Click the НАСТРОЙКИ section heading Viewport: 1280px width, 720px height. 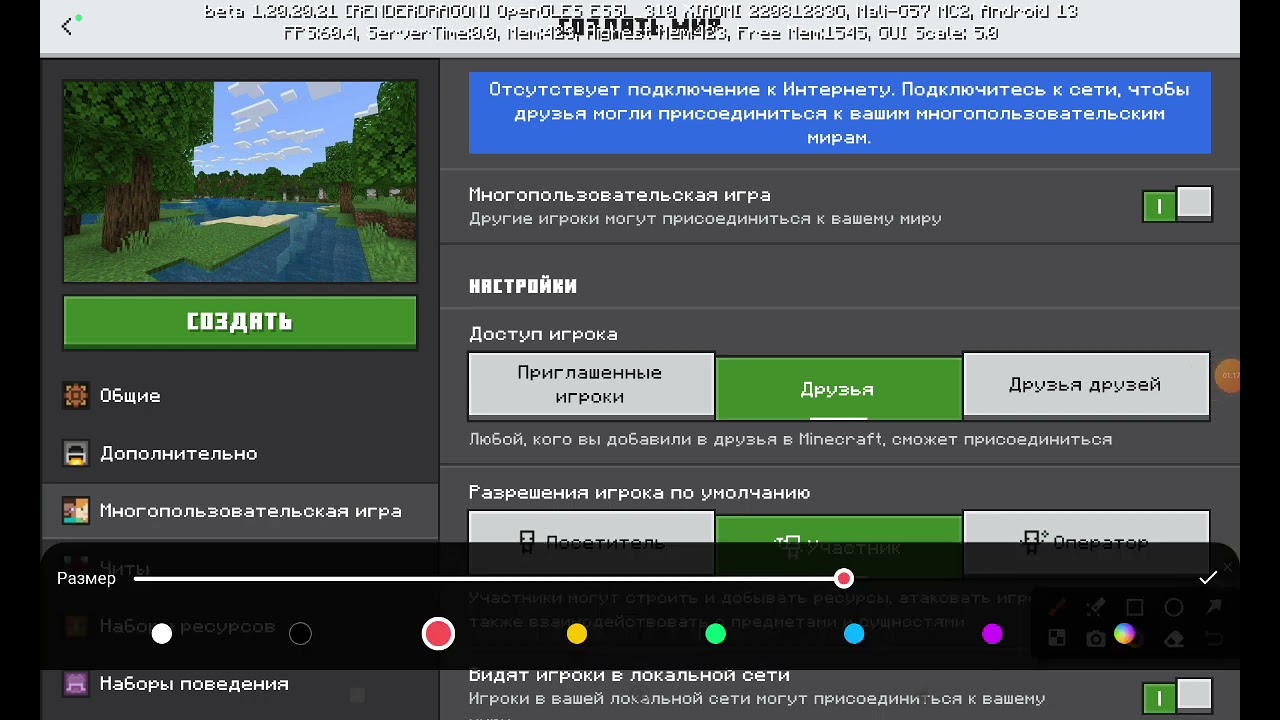[x=523, y=286]
